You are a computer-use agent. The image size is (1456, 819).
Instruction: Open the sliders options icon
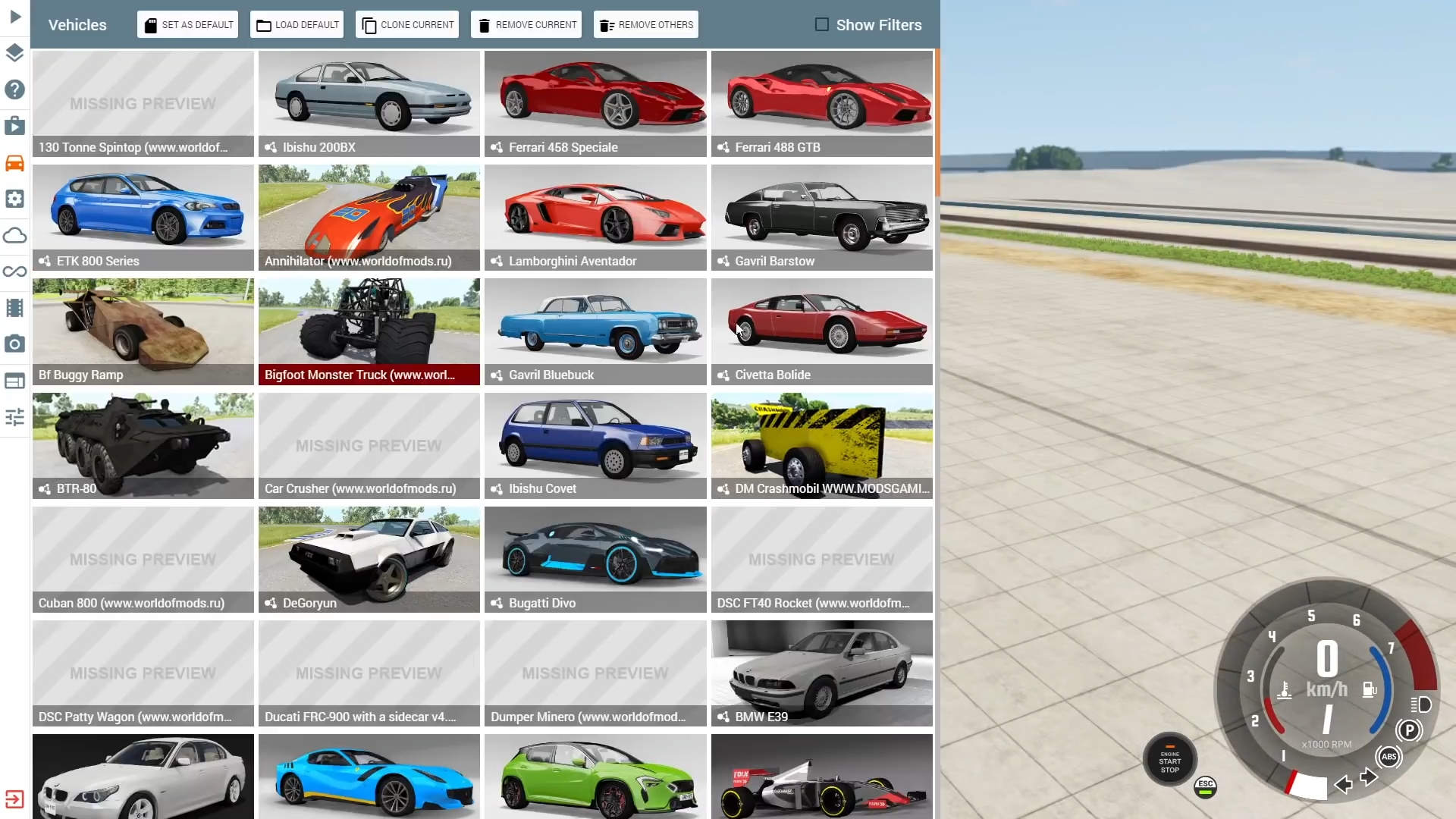point(15,417)
